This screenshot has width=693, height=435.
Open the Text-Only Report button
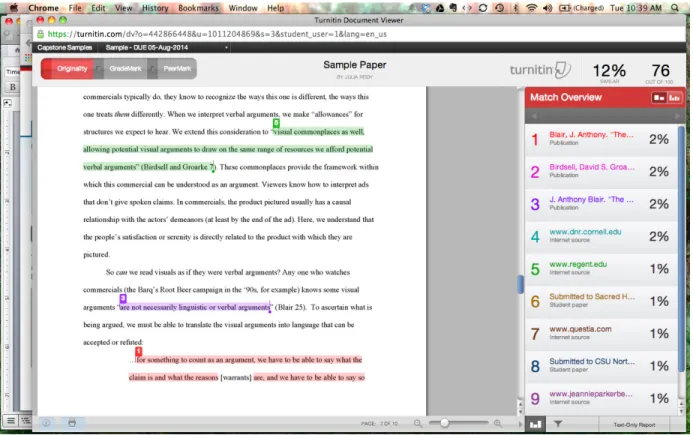634,424
